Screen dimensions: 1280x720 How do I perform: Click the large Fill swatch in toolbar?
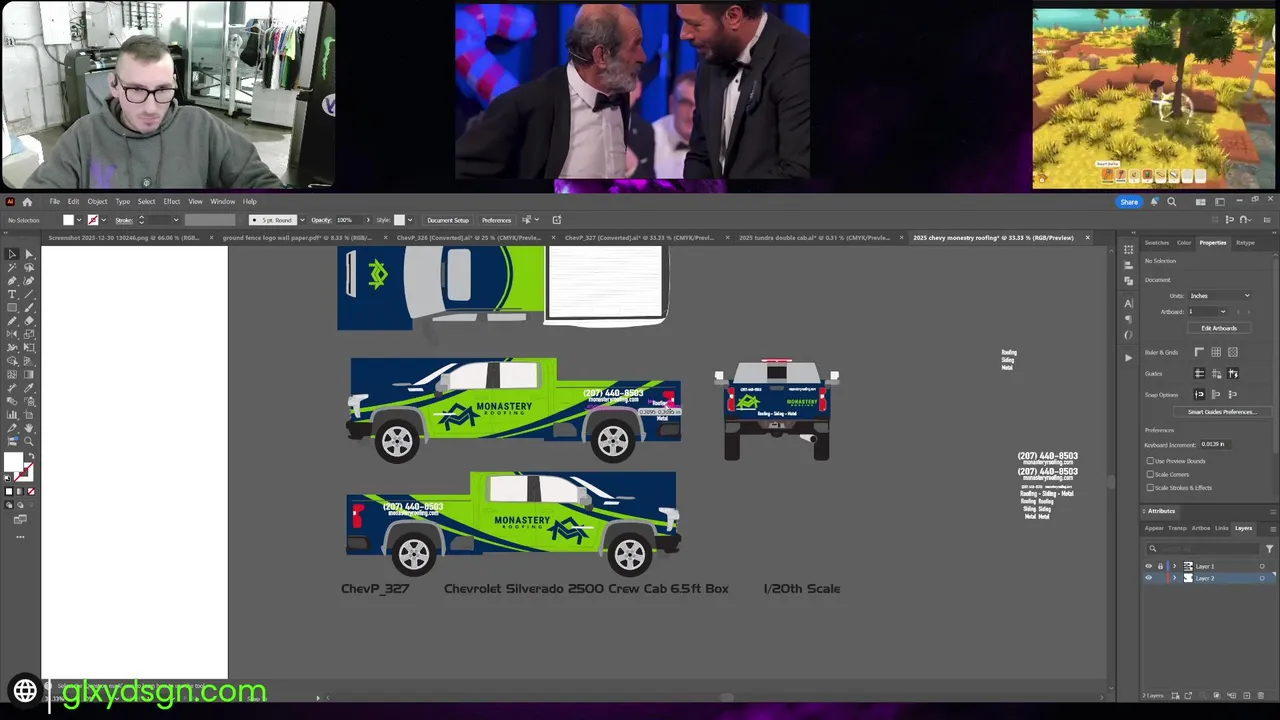(13, 462)
